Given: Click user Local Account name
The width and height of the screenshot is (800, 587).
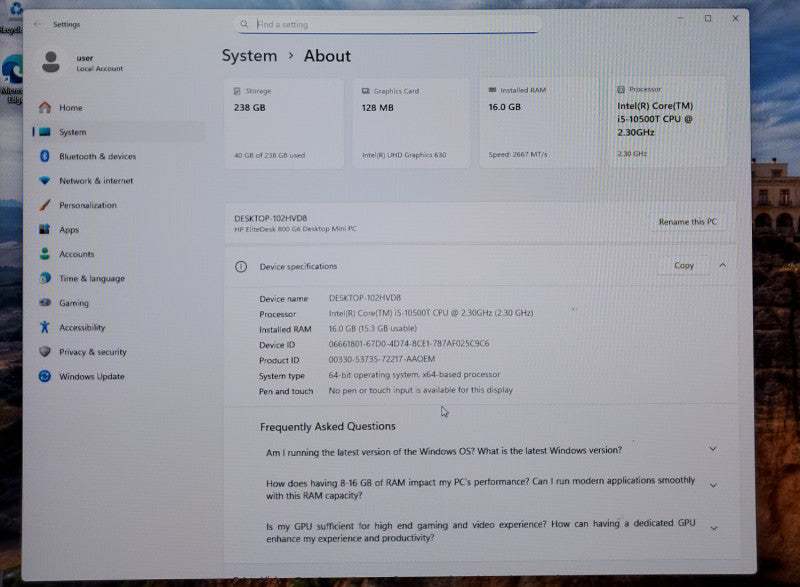Looking at the screenshot, I should [x=99, y=63].
